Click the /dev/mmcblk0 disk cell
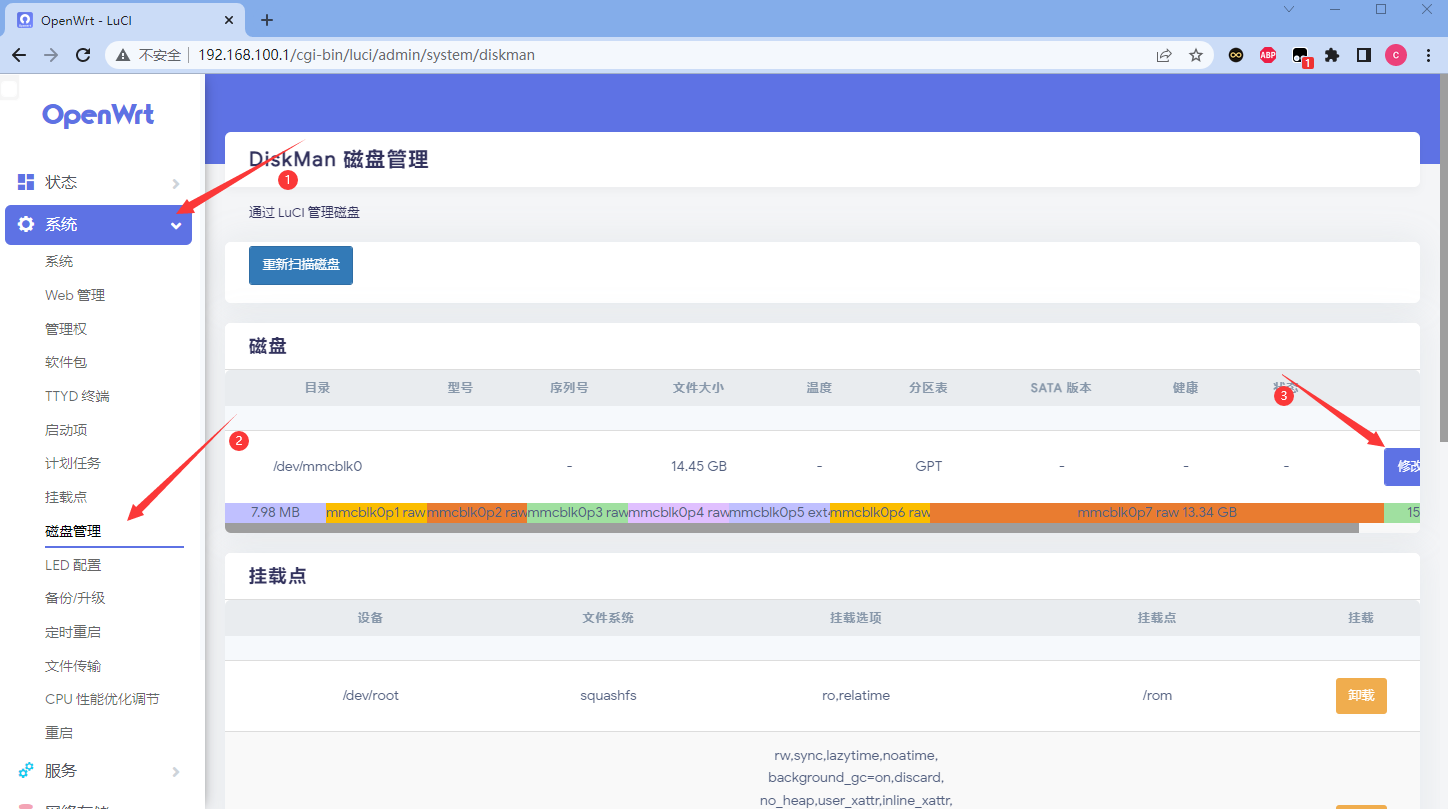The image size is (1448, 809). click(x=317, y=466)
